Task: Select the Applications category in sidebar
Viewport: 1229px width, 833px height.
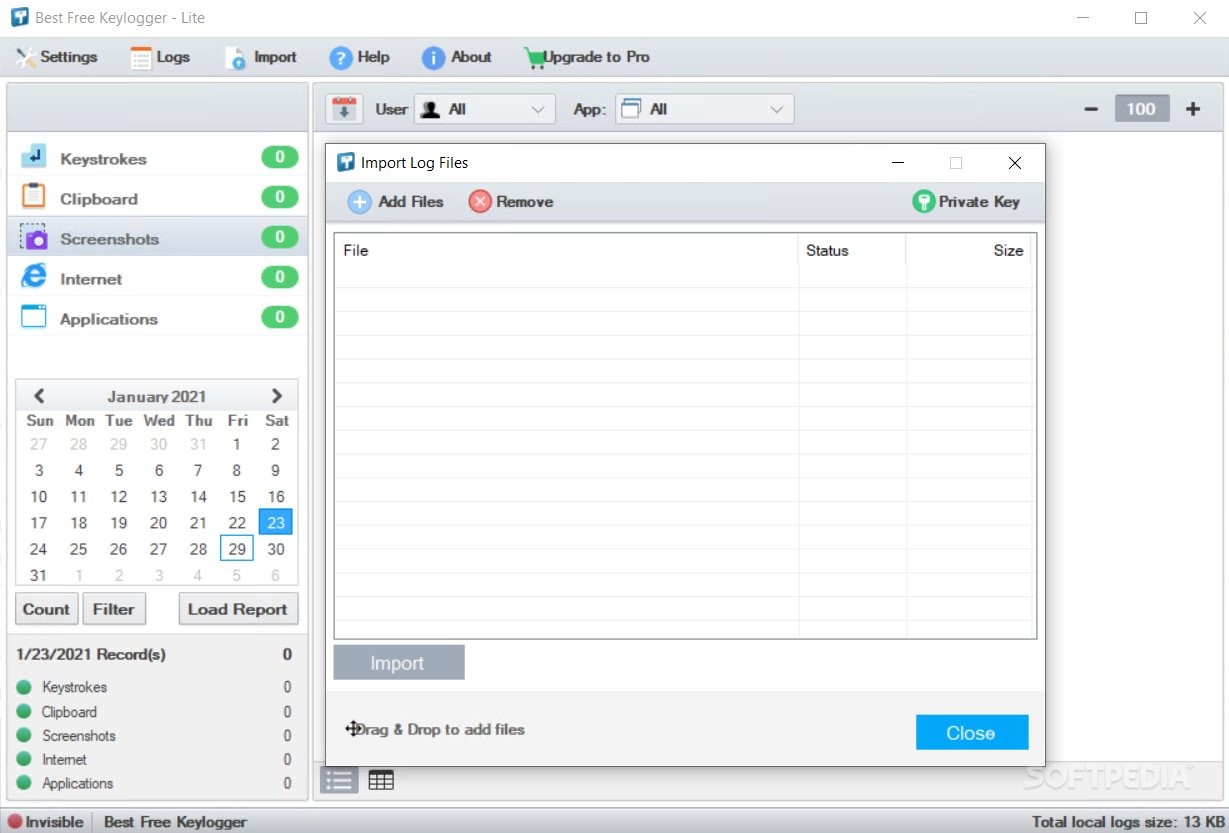Action: (158, 318)
